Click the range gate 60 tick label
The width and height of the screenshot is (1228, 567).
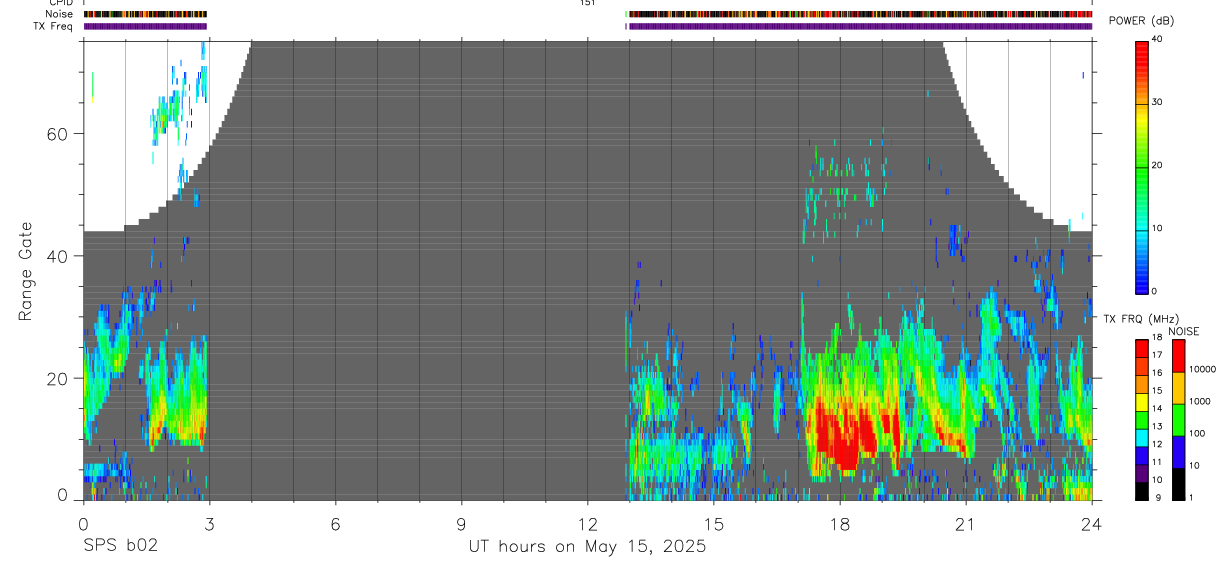coord(58,133)
